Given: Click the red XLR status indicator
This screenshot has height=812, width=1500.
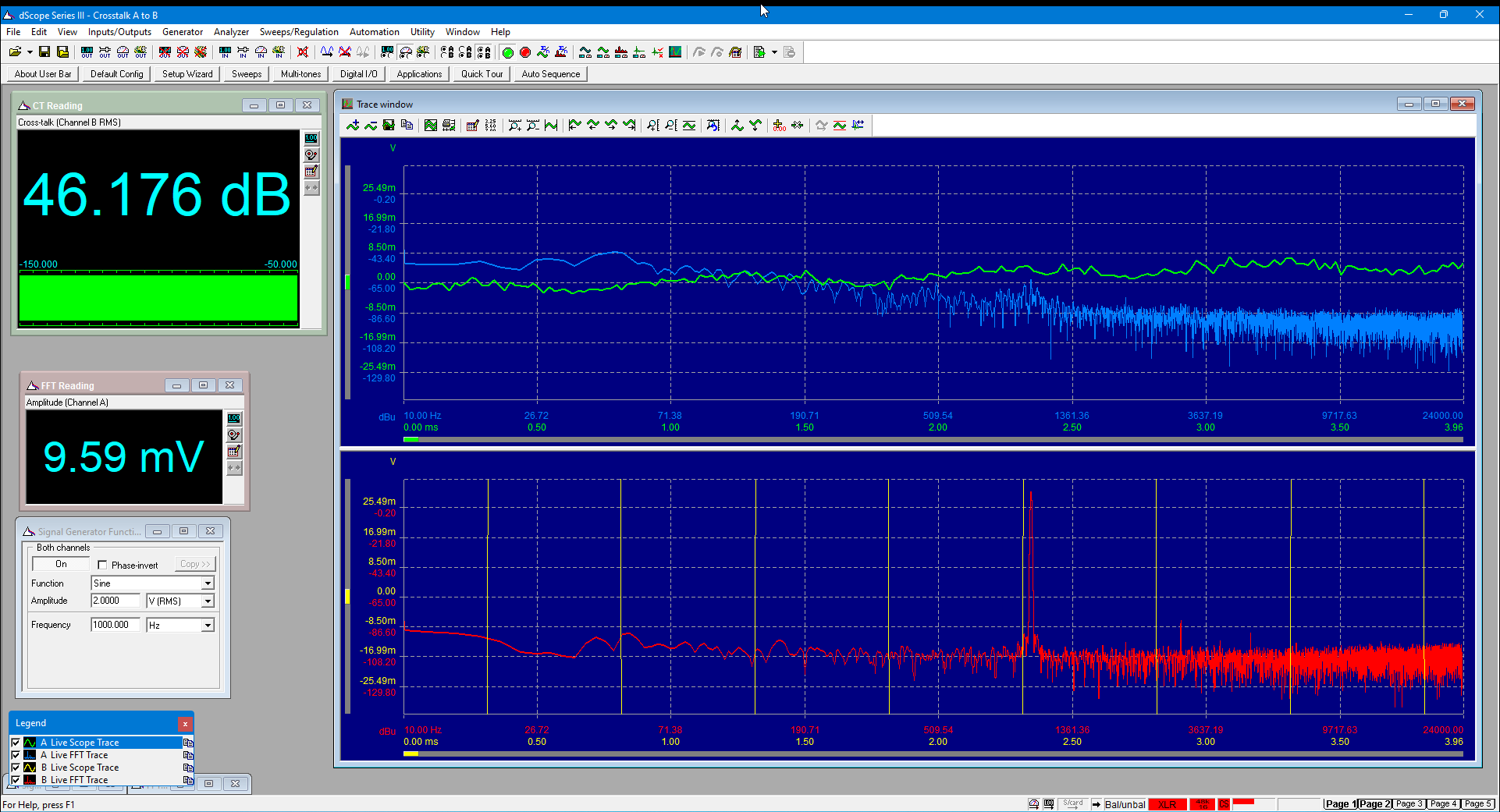Looking at the screenshot, I should pyautogui.click(x=1168, y=804).
